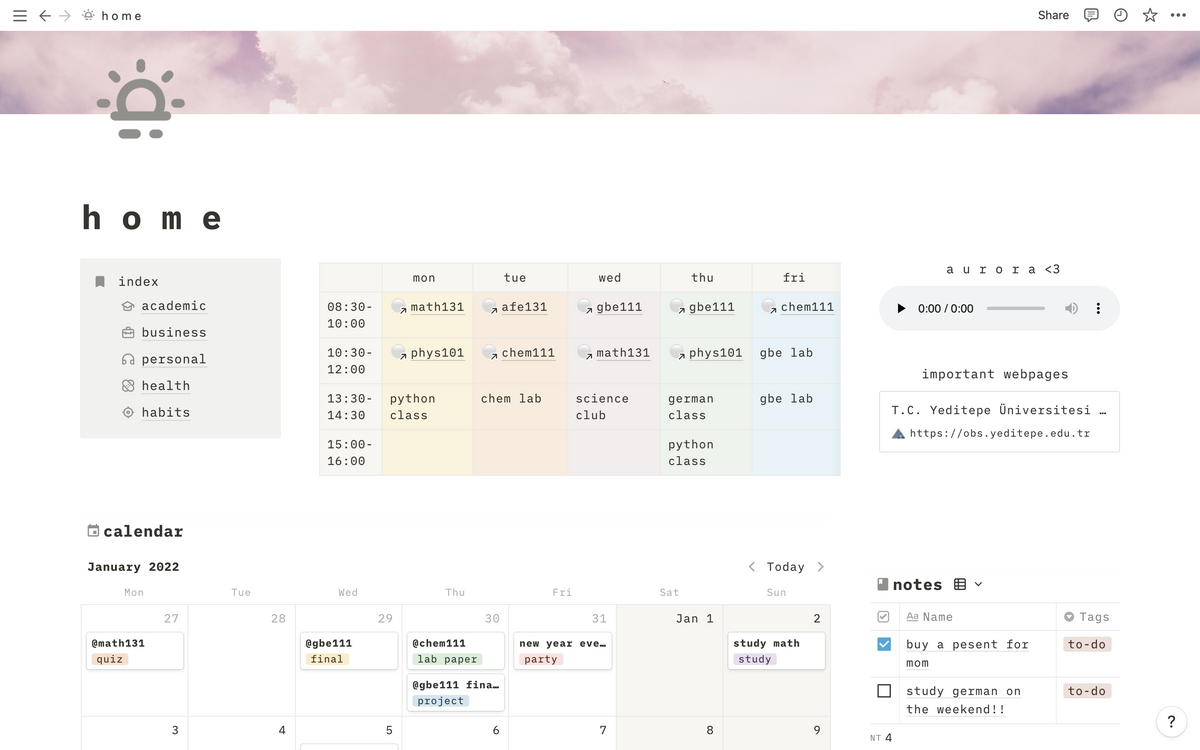Screen dimensions: 1200x750
Task: Uncheck 'buy a pesent for mom' checkbox
Action: (884, 645)
